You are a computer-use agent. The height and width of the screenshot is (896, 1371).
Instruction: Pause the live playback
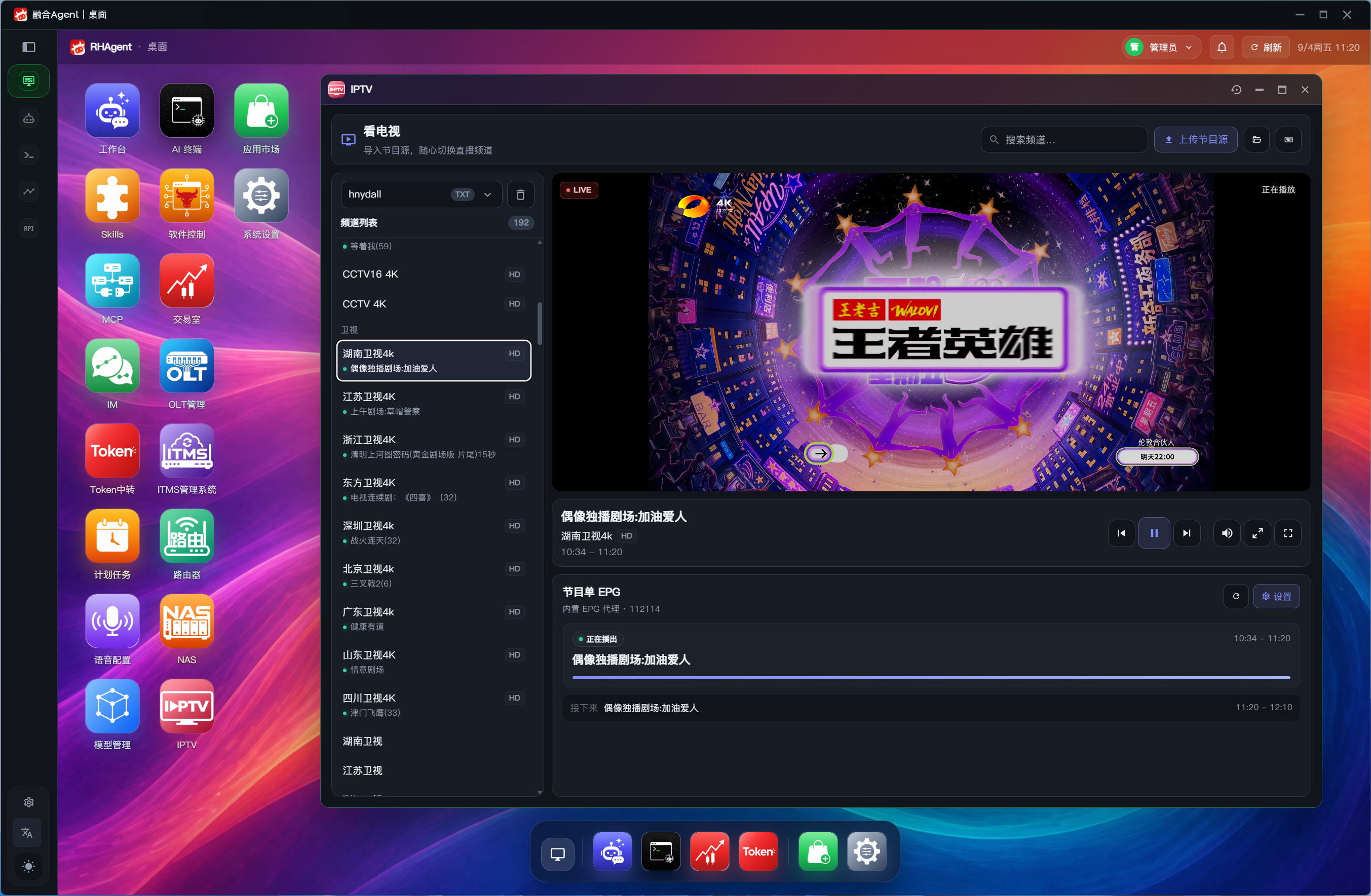(1154, 533)
